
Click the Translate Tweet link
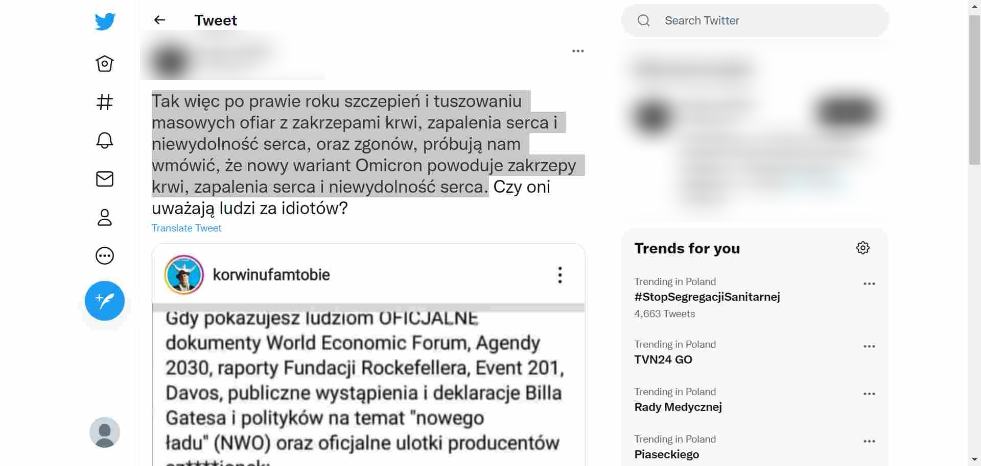point(186,228)
